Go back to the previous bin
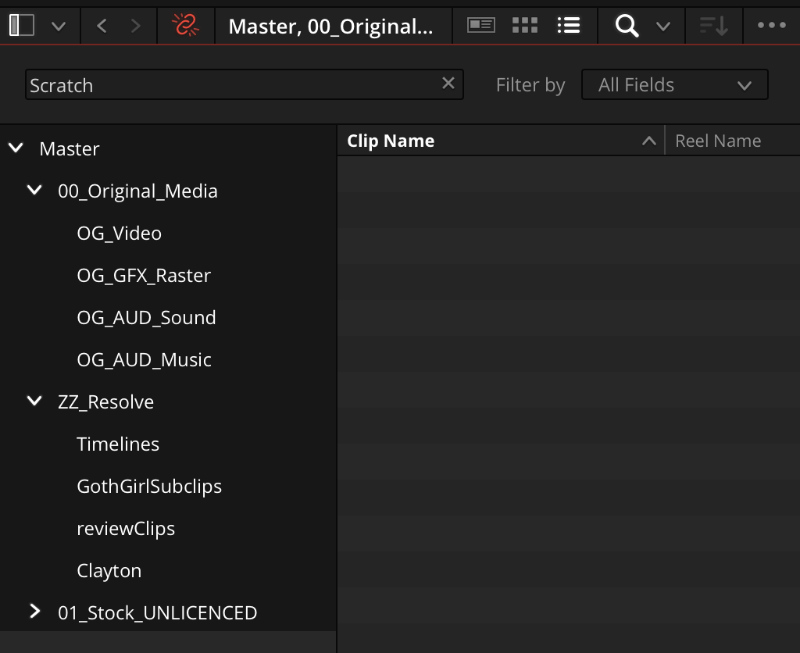Screen dimensions: 800x653 [102, 26]
